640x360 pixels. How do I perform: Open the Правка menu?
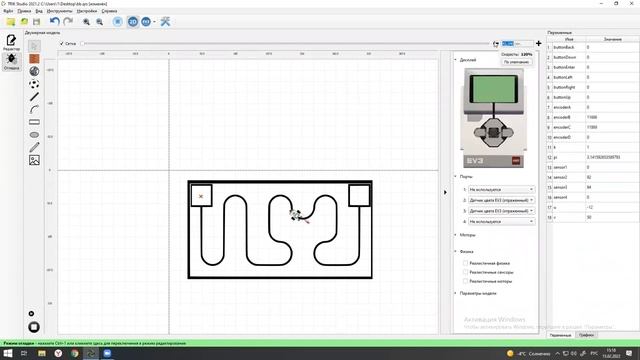coord(24,11)
